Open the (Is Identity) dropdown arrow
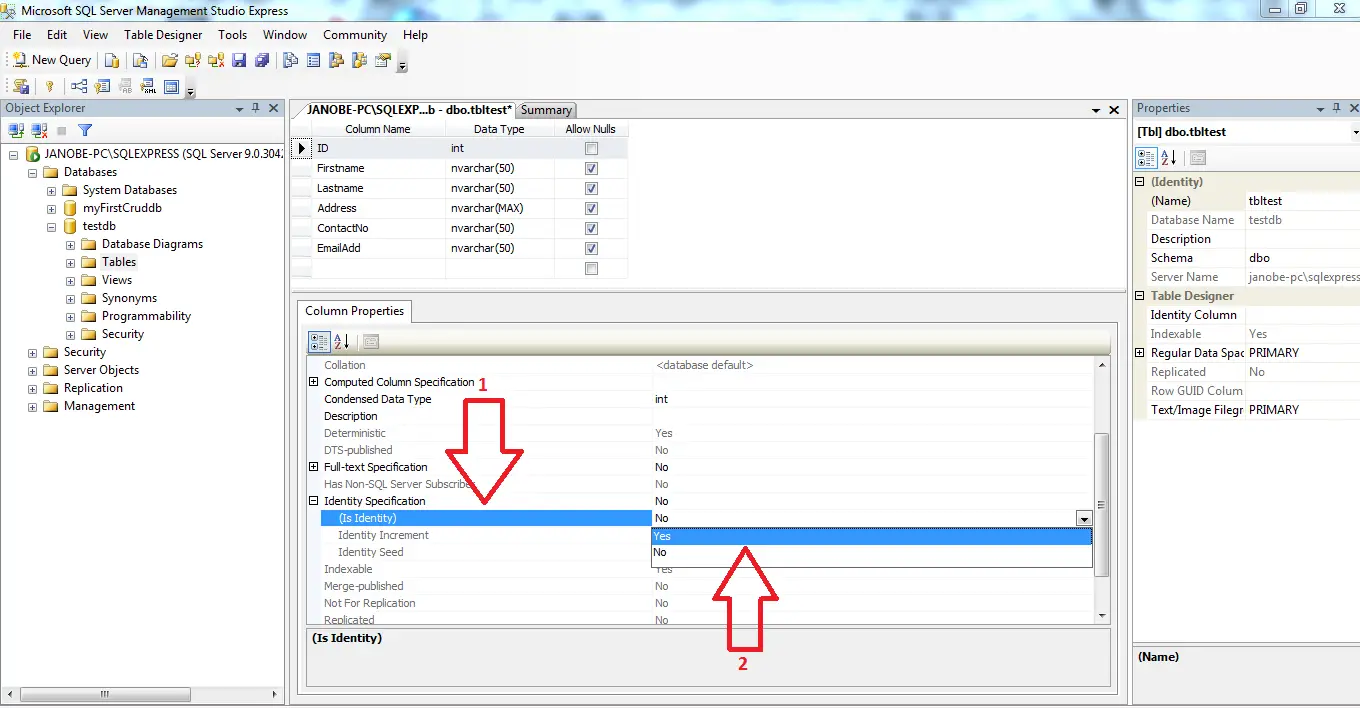Viewport: 1360px width, 708px height. point(1083,518)
